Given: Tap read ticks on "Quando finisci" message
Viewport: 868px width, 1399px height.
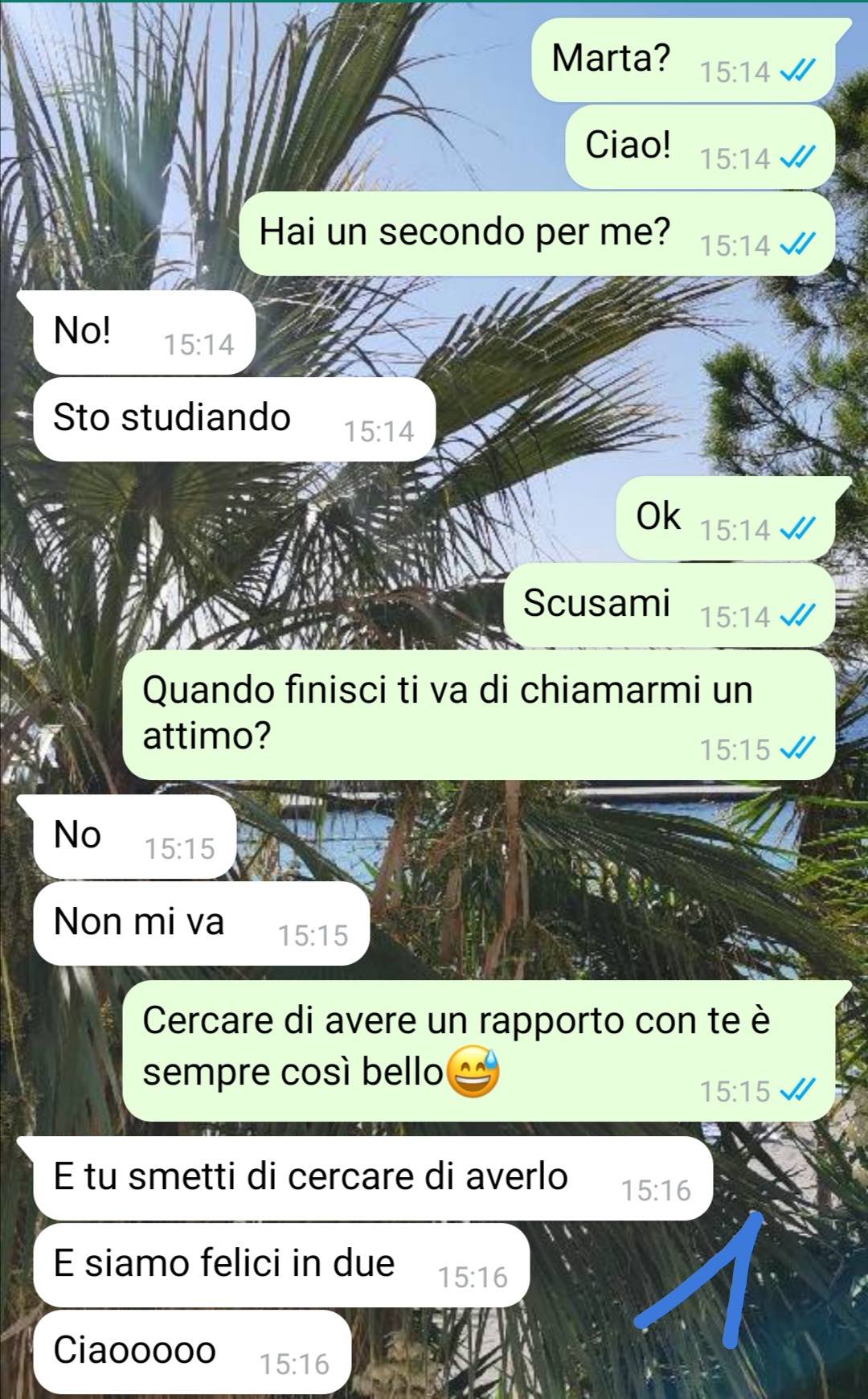Looking at the screenshot, I should (x=798, y=749).
